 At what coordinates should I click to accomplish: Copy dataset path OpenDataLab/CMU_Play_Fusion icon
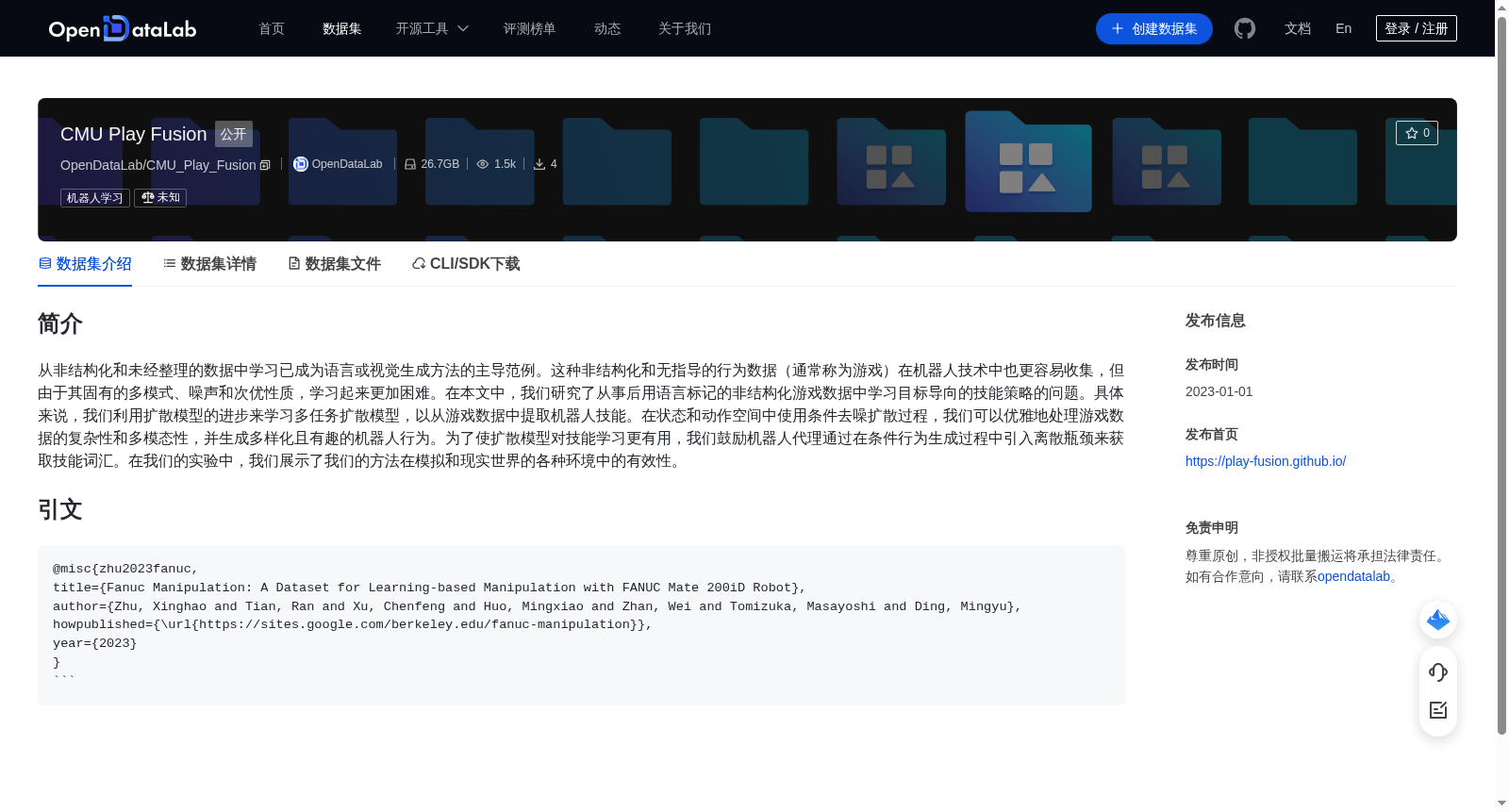tap(265, 165)
